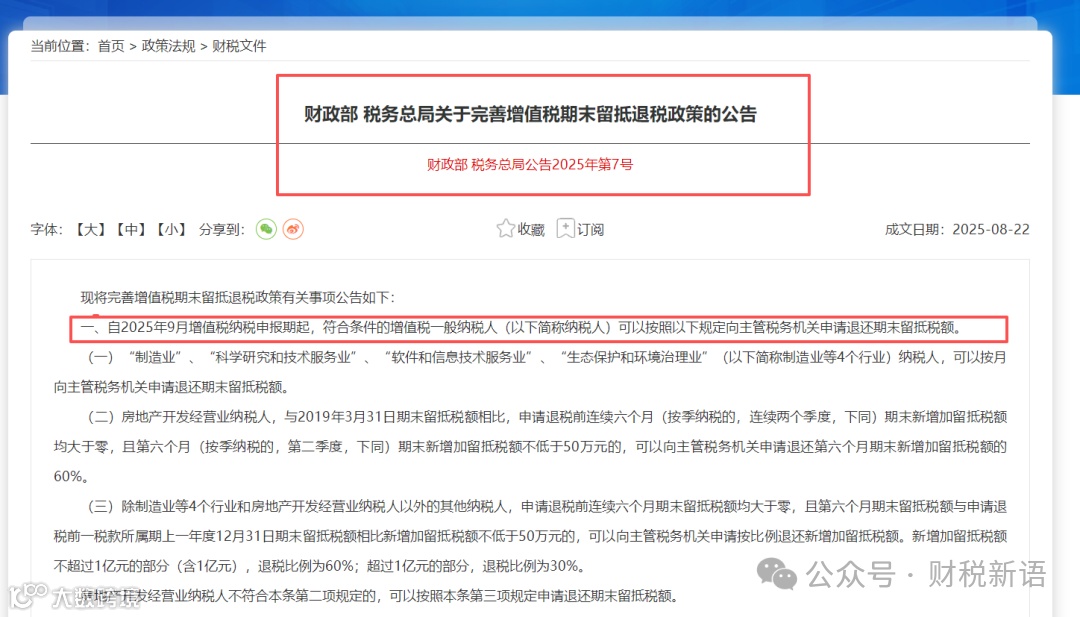Click the bookmark icon next to 订阅
The height and width of the screenshot is (617, 1080).
coord(565,228)
